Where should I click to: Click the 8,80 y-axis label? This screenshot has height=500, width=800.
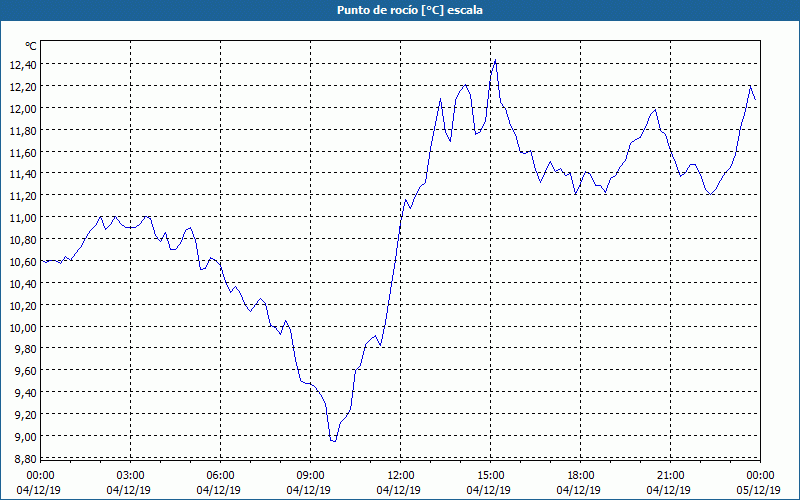click(26, 458)
